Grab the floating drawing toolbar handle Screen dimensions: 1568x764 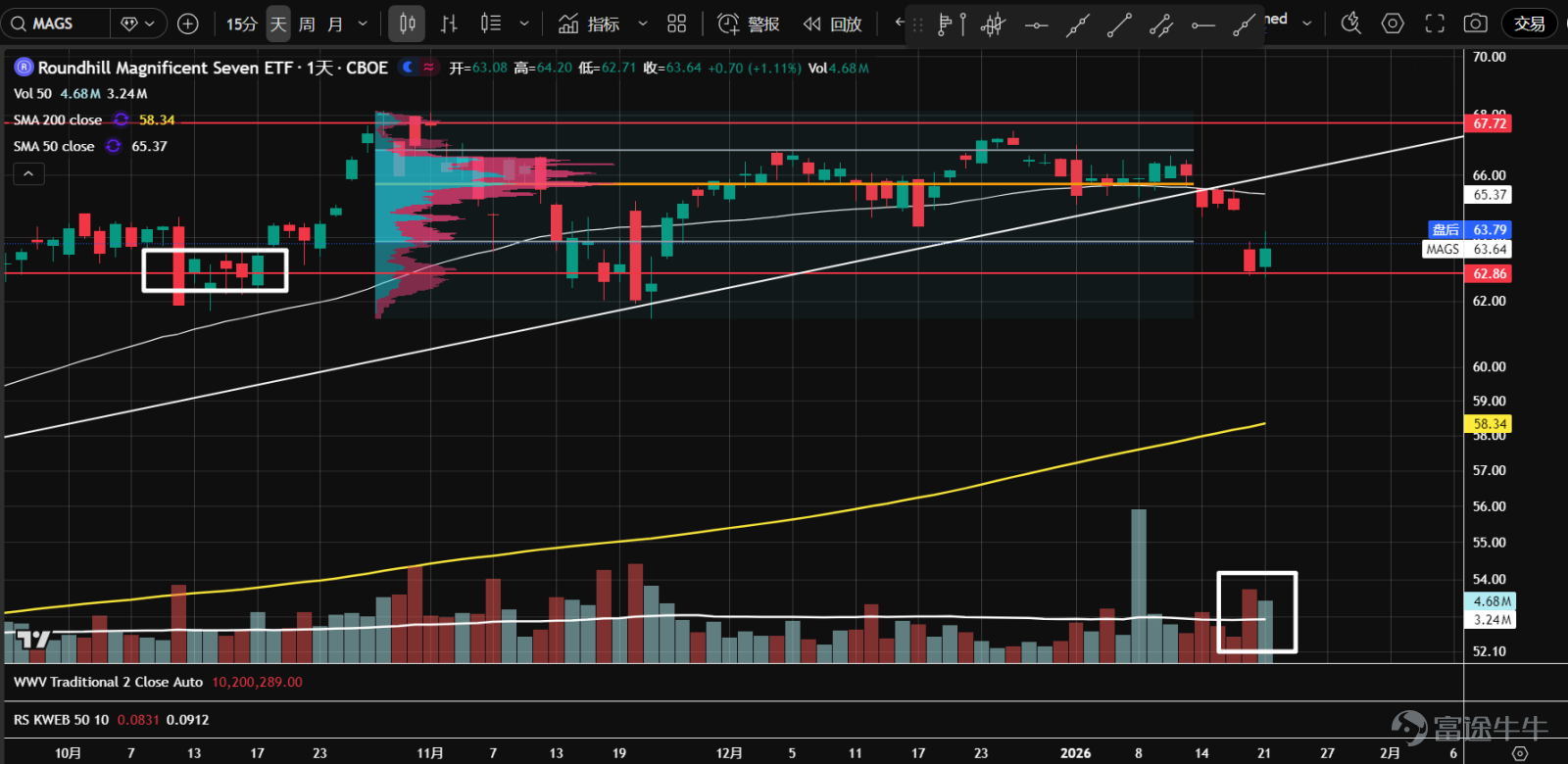click(918, 24)
